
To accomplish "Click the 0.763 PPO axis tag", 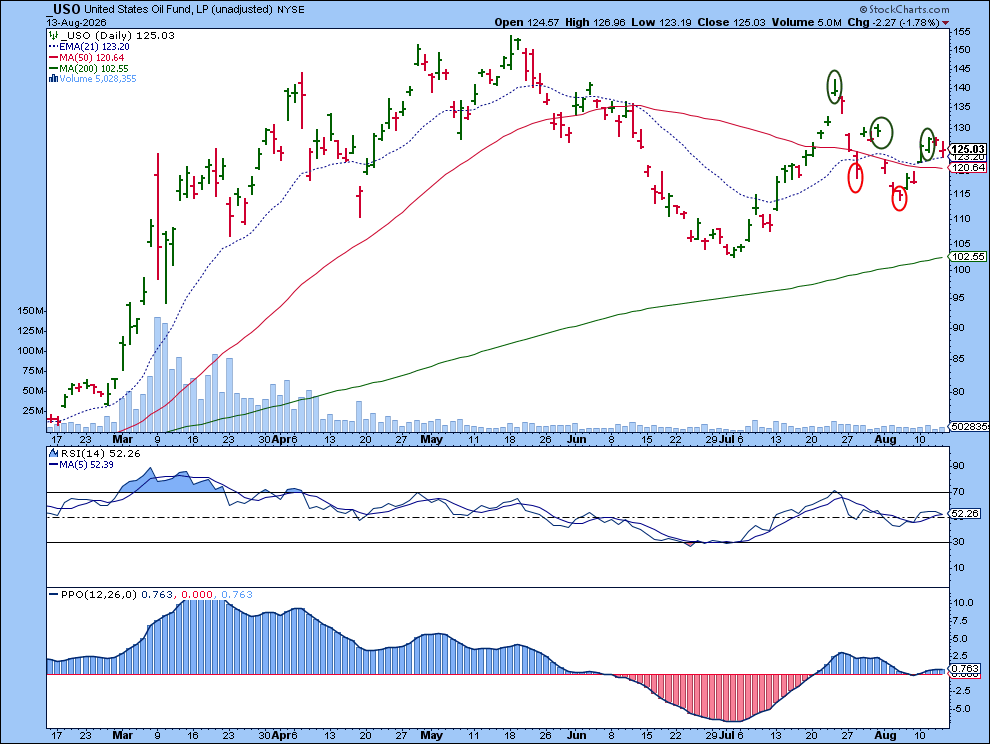I will pyautogui.click(x=965, y=668).
